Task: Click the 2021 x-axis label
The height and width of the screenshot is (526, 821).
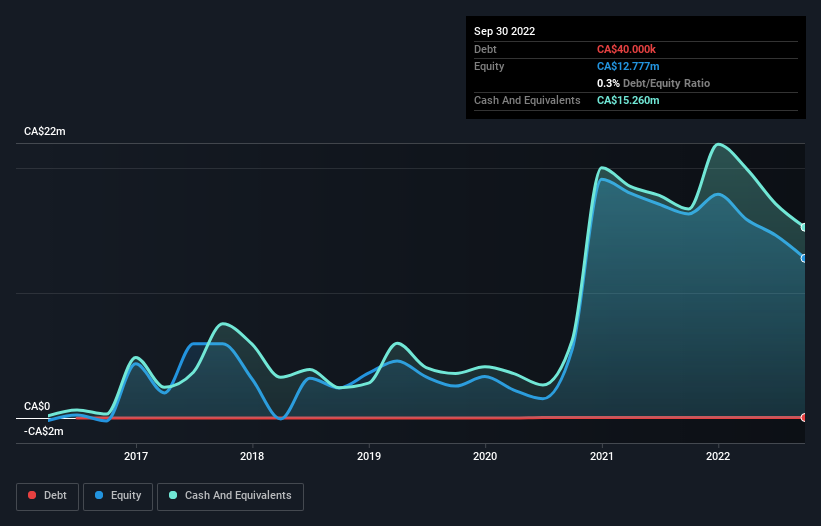Action: pyautogui.click(x=602, y=456)
